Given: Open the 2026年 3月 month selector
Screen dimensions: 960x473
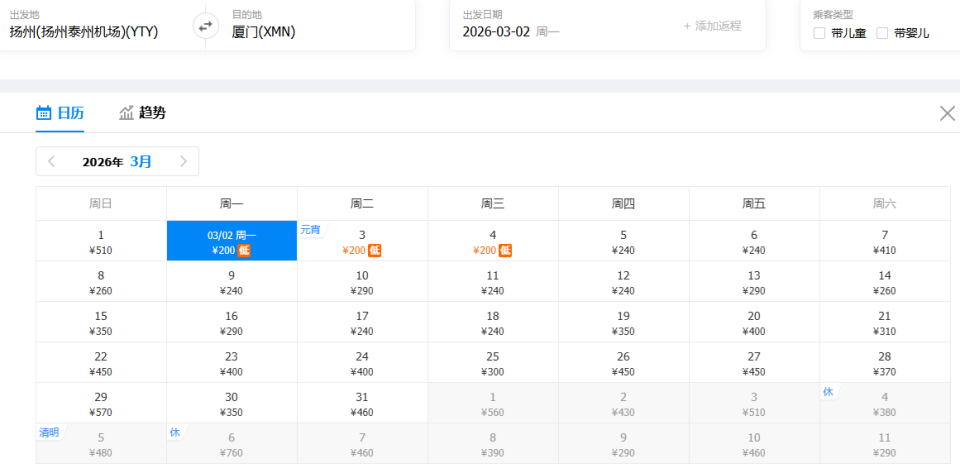Looking at the screenshot, I should [x=117, y=161].
